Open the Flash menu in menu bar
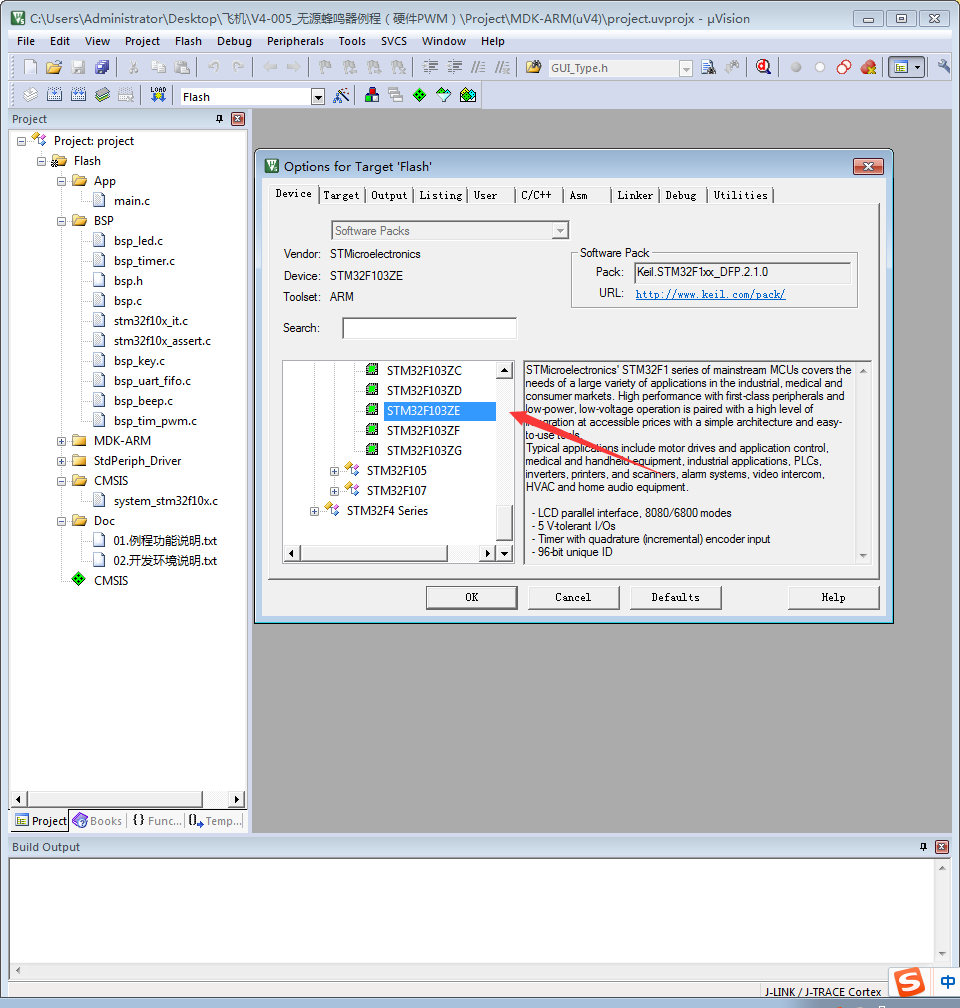Viewport: 960px width, 1008px height. pyautogui.click(x=188, y=41)
